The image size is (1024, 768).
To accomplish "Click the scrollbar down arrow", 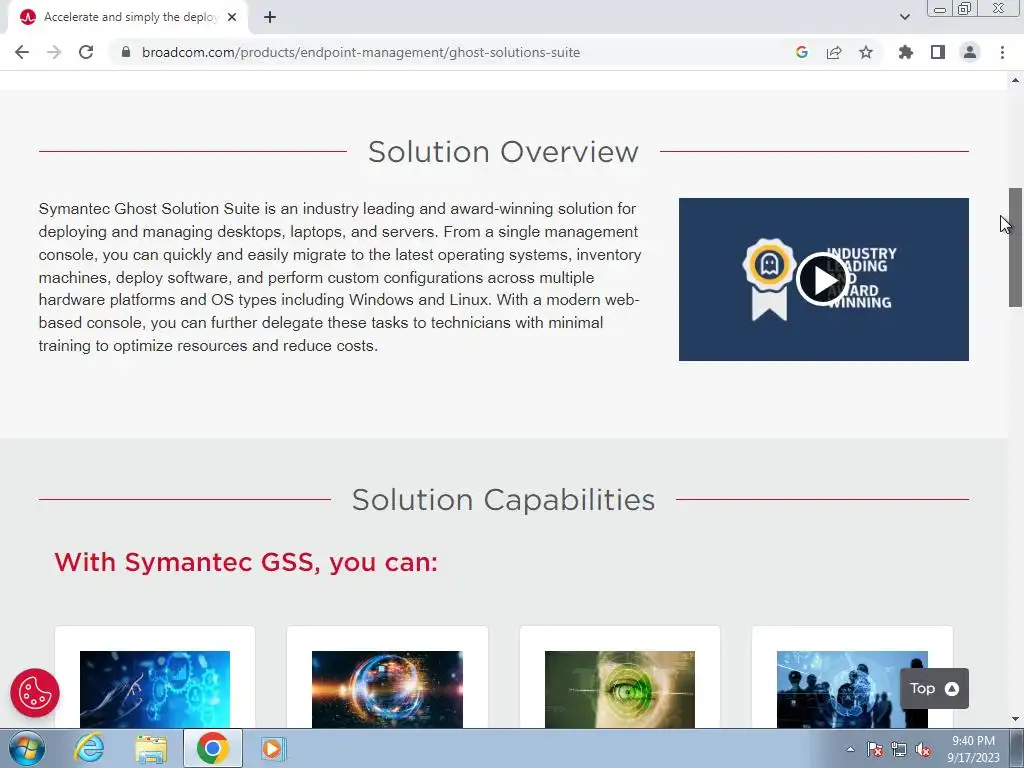I will click(x=1016, y=719).
